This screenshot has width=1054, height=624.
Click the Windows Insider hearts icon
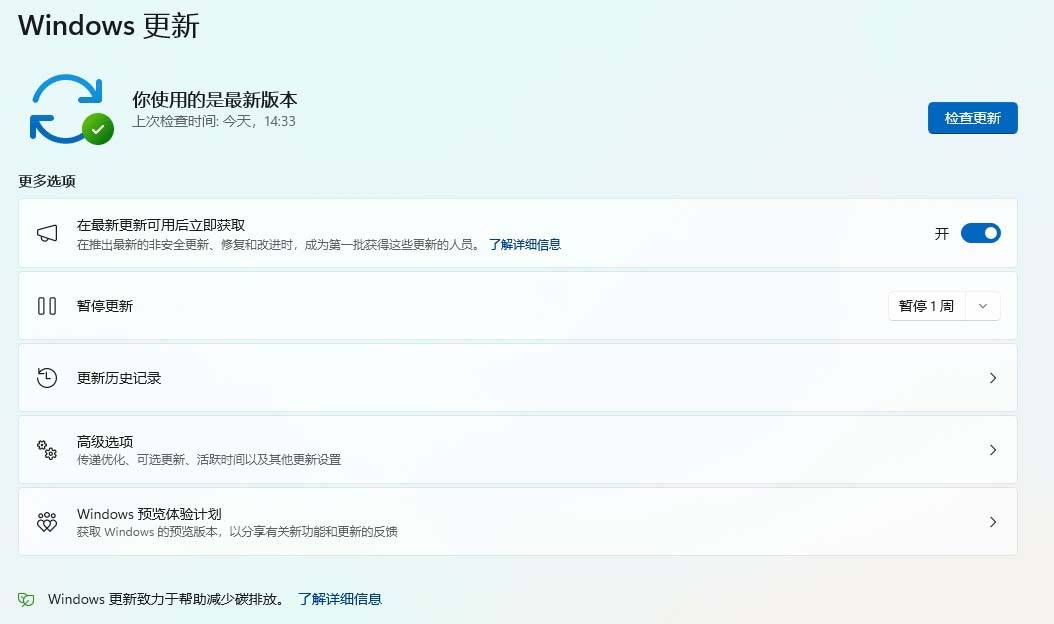[47, 522]
